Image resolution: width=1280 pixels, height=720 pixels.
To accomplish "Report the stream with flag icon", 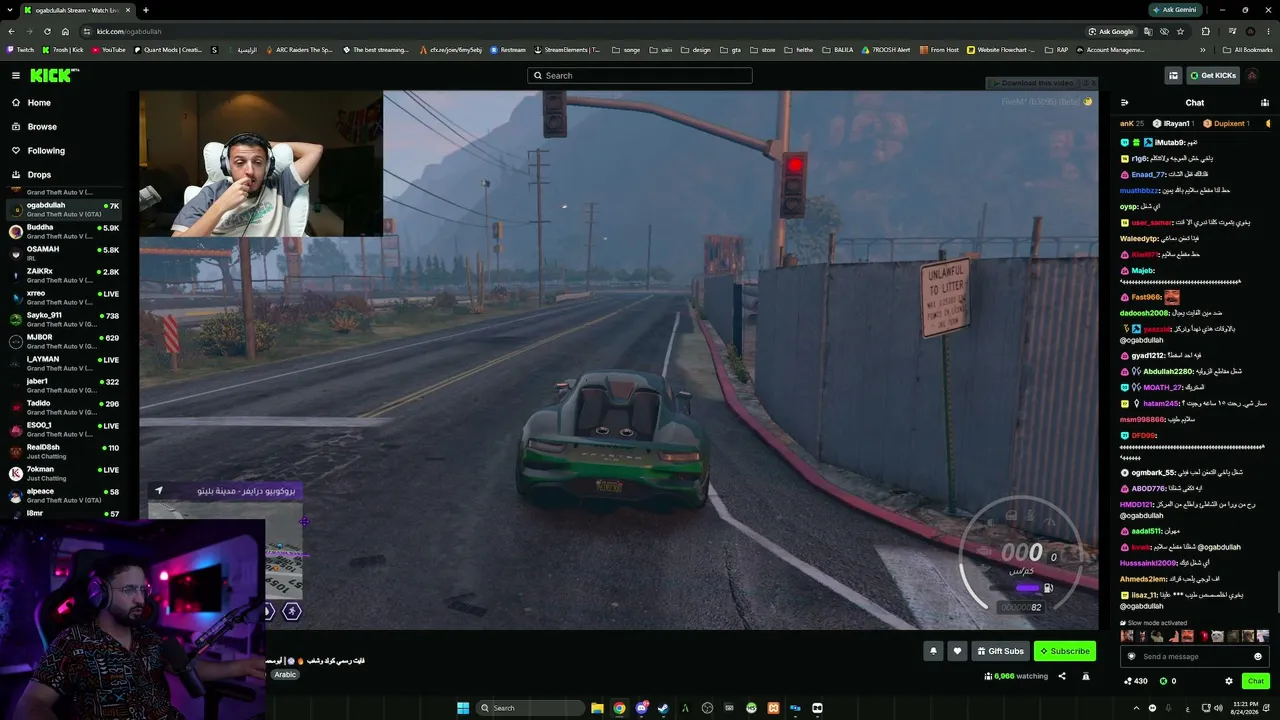I will click(x=1085, y=676).
